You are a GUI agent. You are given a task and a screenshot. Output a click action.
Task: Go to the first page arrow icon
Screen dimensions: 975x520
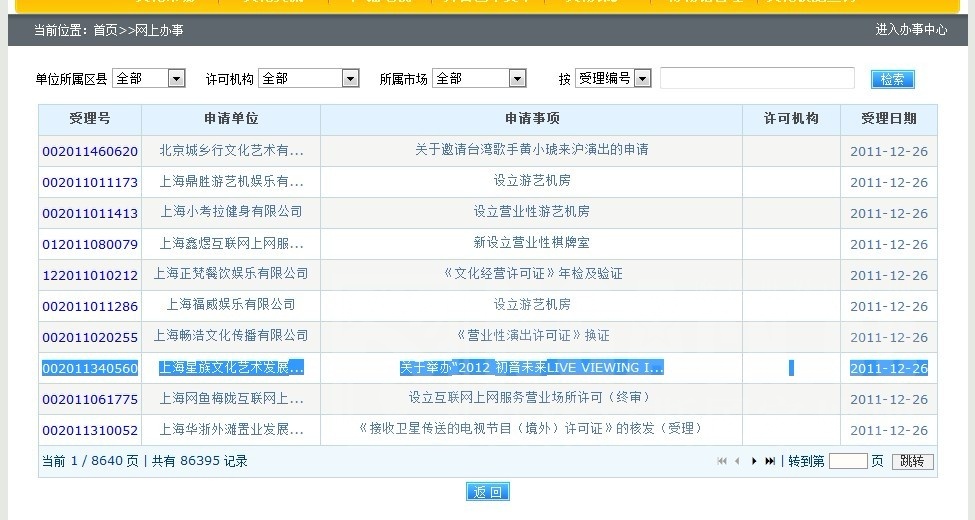click(x=722, y=461)
